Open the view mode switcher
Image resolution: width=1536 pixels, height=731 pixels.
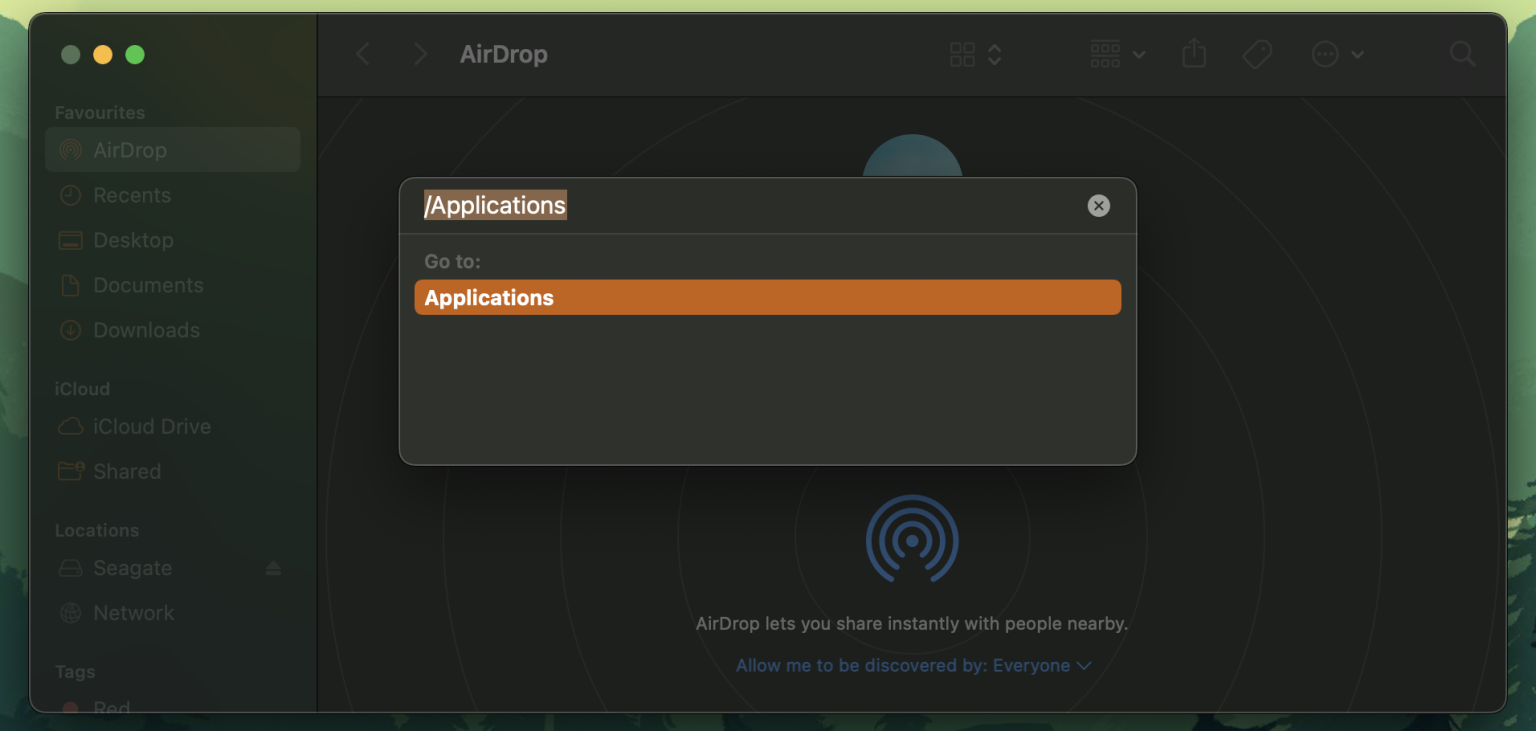[975, 54]
